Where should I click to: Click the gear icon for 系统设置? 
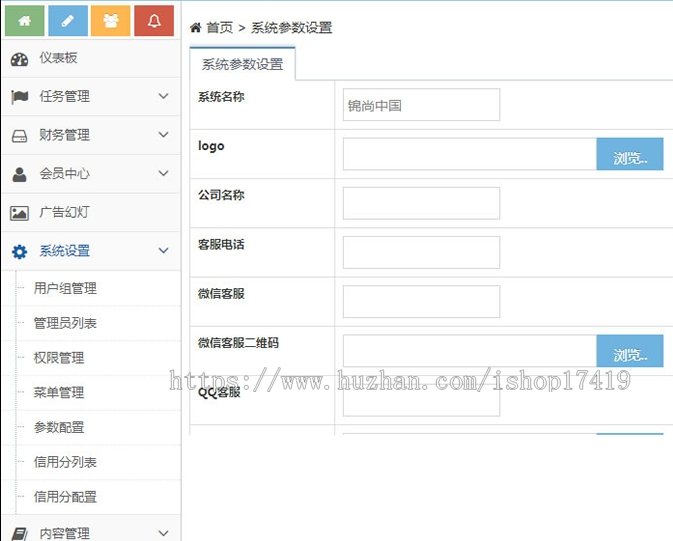(19, 252)
